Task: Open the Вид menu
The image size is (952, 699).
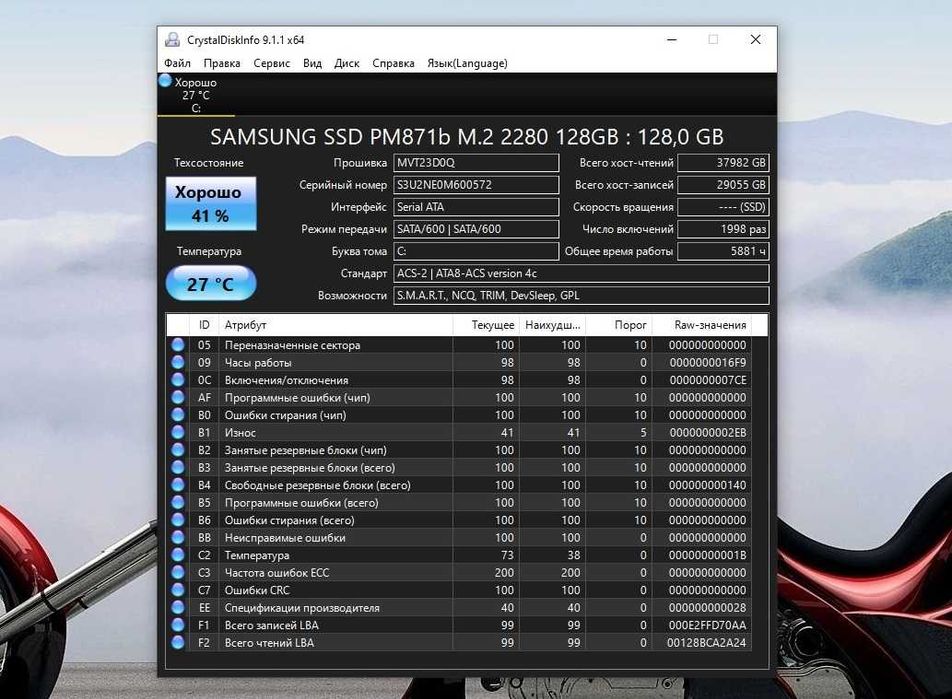Action: pos(312,63)
